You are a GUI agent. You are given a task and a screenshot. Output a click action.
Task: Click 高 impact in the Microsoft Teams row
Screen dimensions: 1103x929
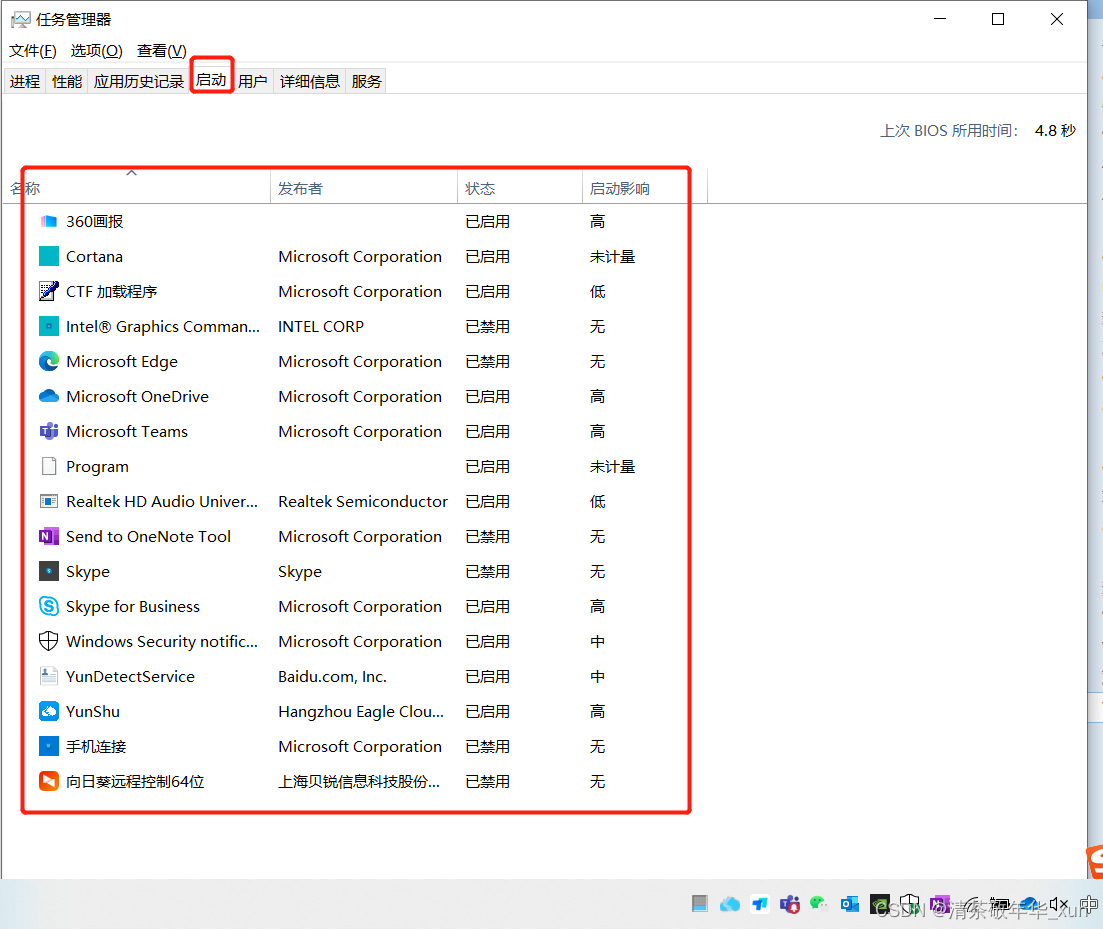(597, 432)
